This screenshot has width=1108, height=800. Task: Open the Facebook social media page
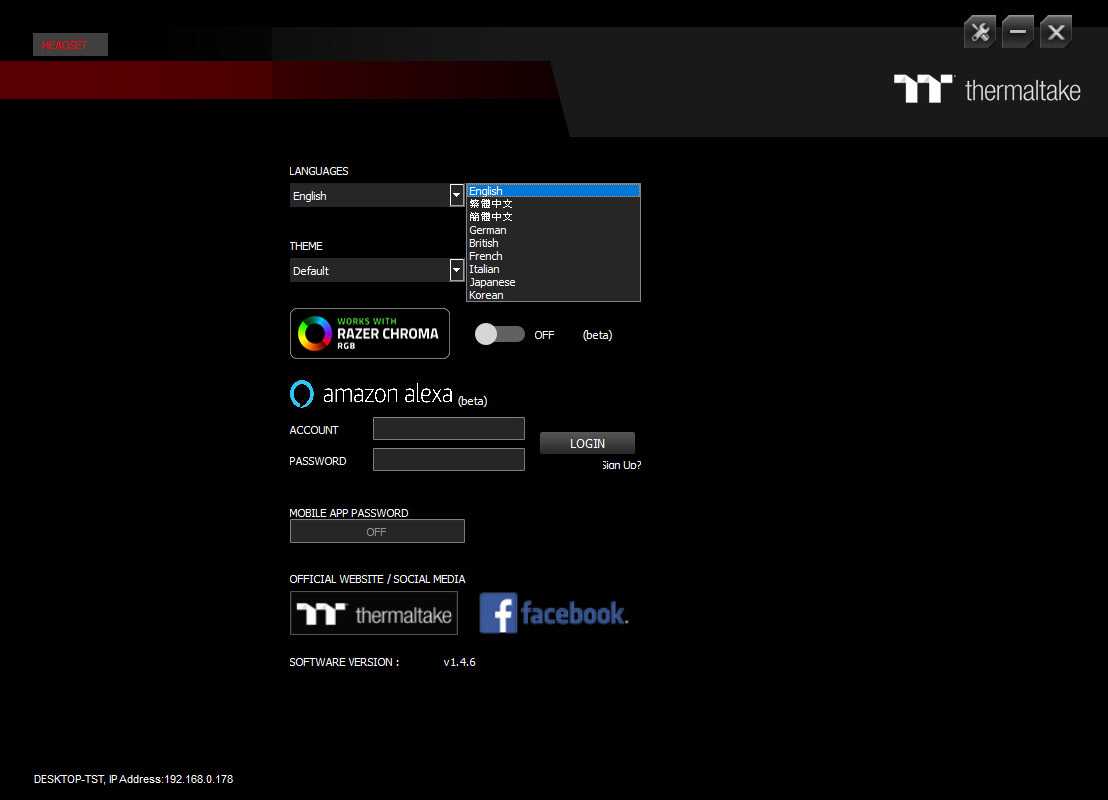(553, 613)
